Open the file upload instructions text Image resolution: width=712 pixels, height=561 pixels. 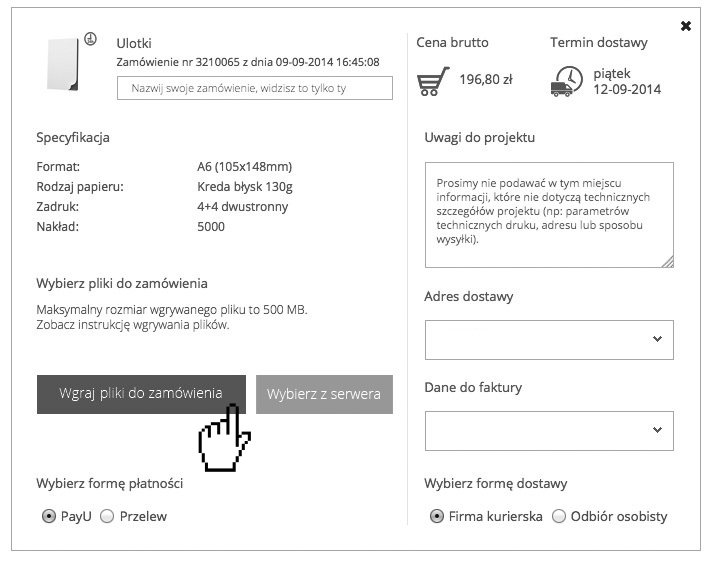pyautogui.click(x=133, y=325)
